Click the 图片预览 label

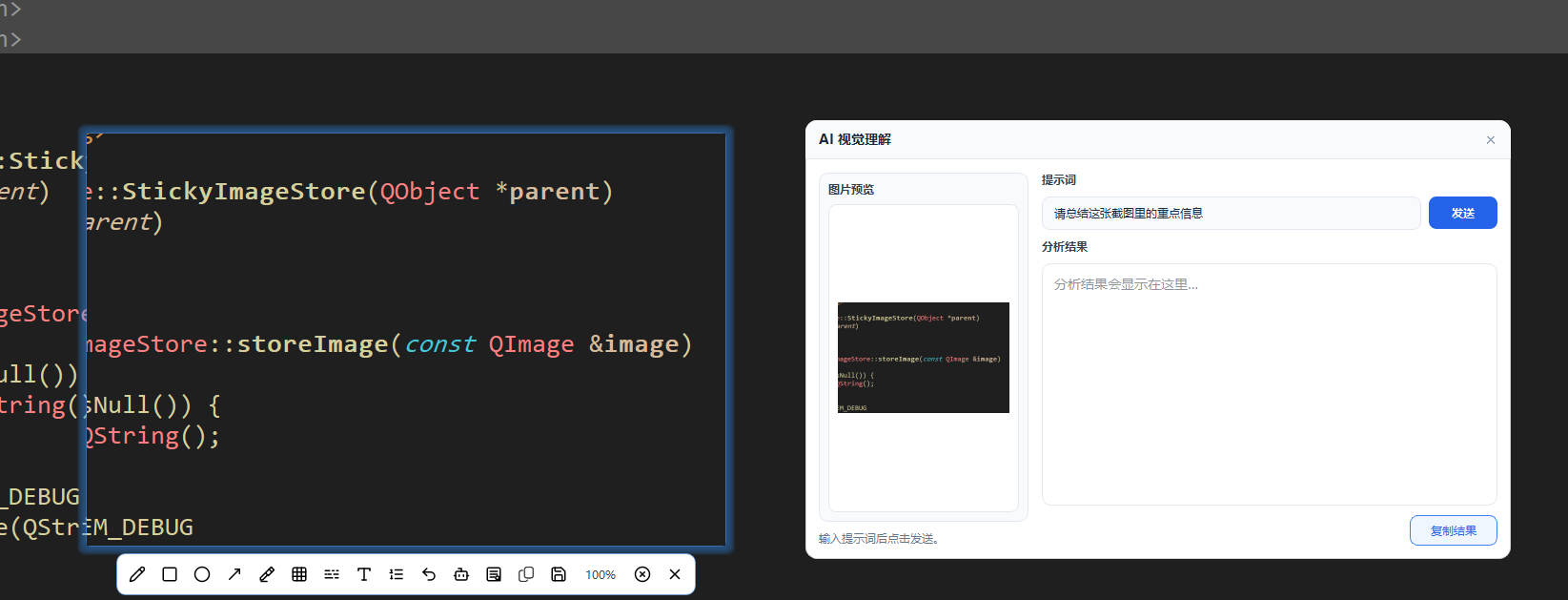(851, 189)
